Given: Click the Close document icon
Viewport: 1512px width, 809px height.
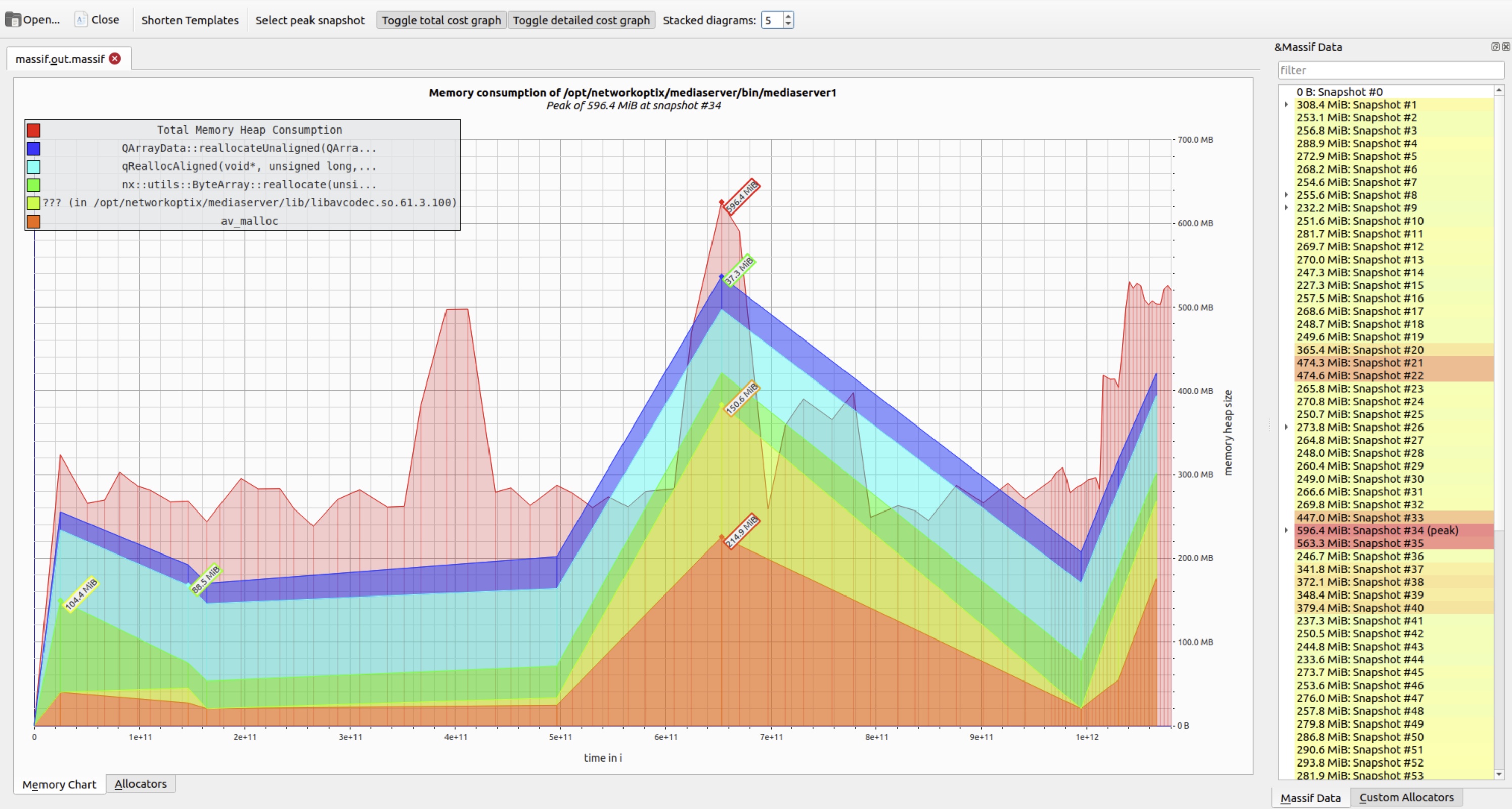Looking at the screenshot, I should pos(81,19).
